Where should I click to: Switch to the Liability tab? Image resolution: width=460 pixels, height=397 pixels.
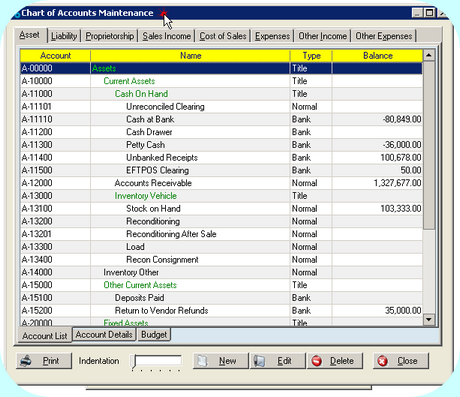click(x=64, y=36)
